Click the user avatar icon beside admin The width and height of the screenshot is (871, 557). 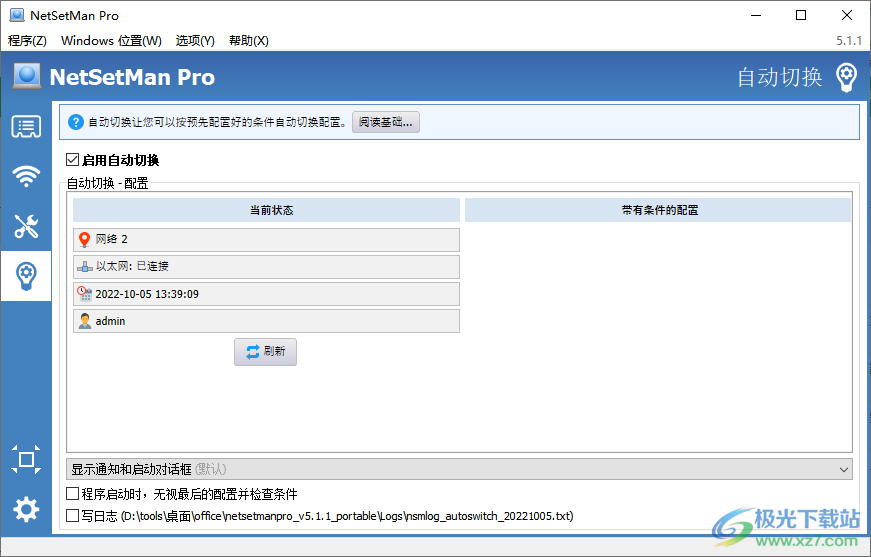84,321
